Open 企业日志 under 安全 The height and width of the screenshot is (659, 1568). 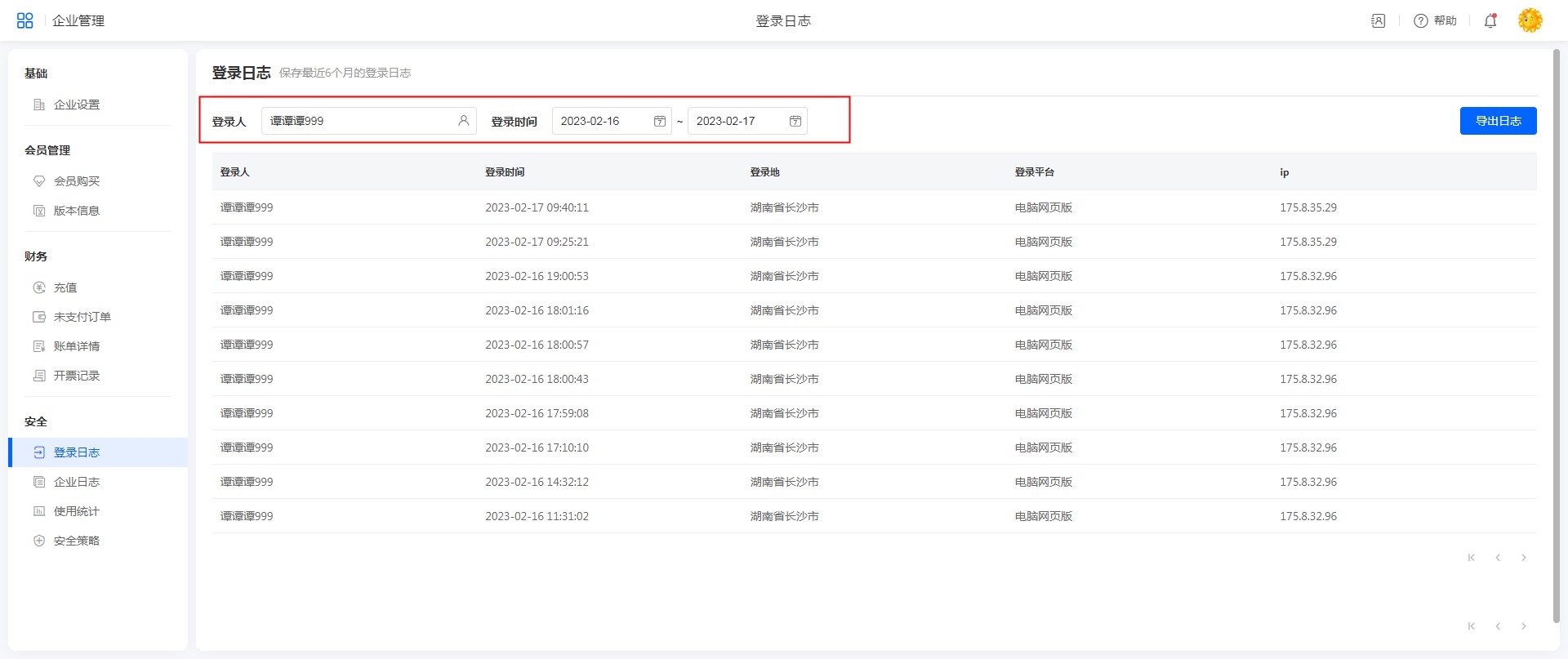77,482
